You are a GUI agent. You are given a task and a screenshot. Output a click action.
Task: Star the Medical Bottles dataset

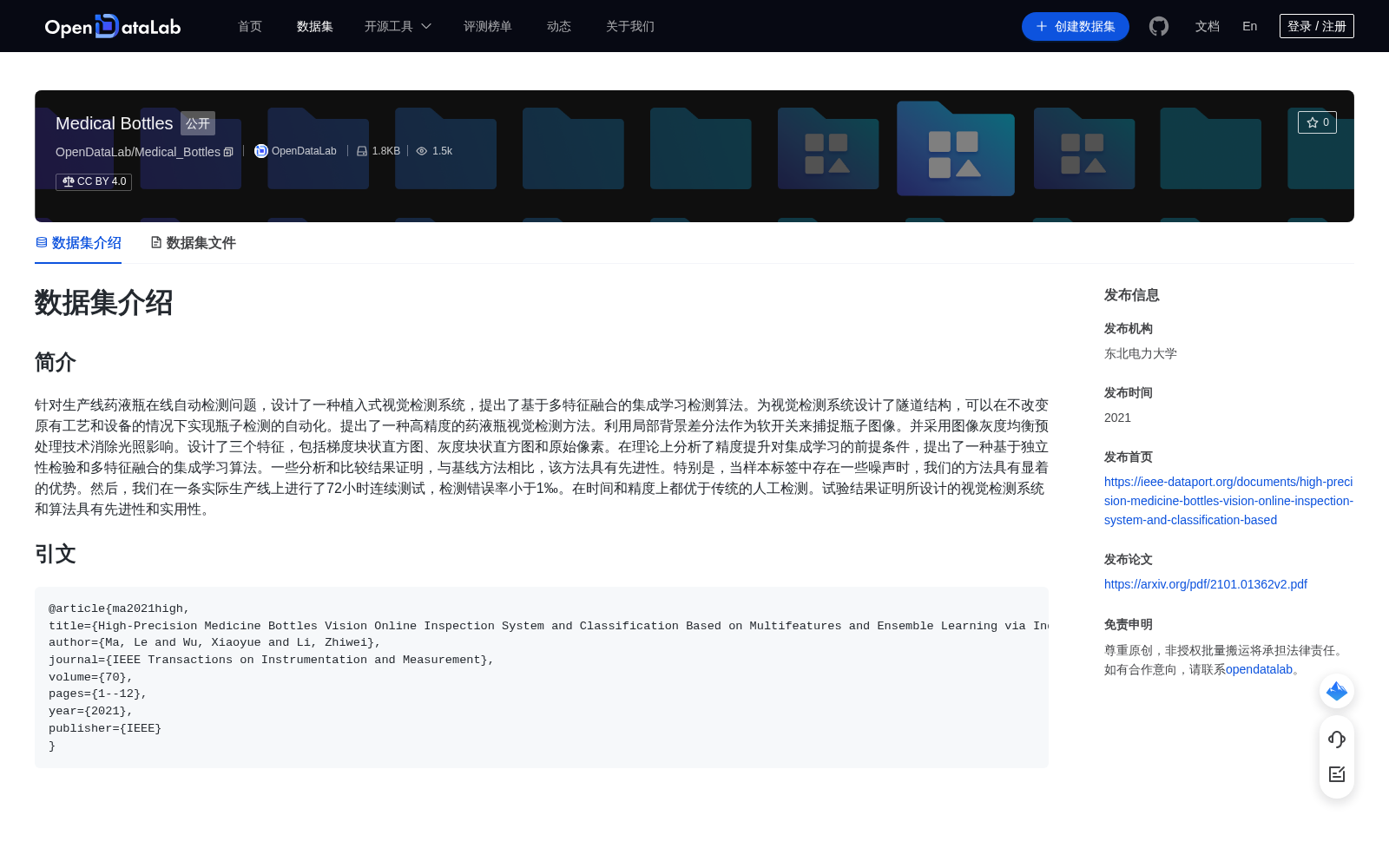[1317, 122]
